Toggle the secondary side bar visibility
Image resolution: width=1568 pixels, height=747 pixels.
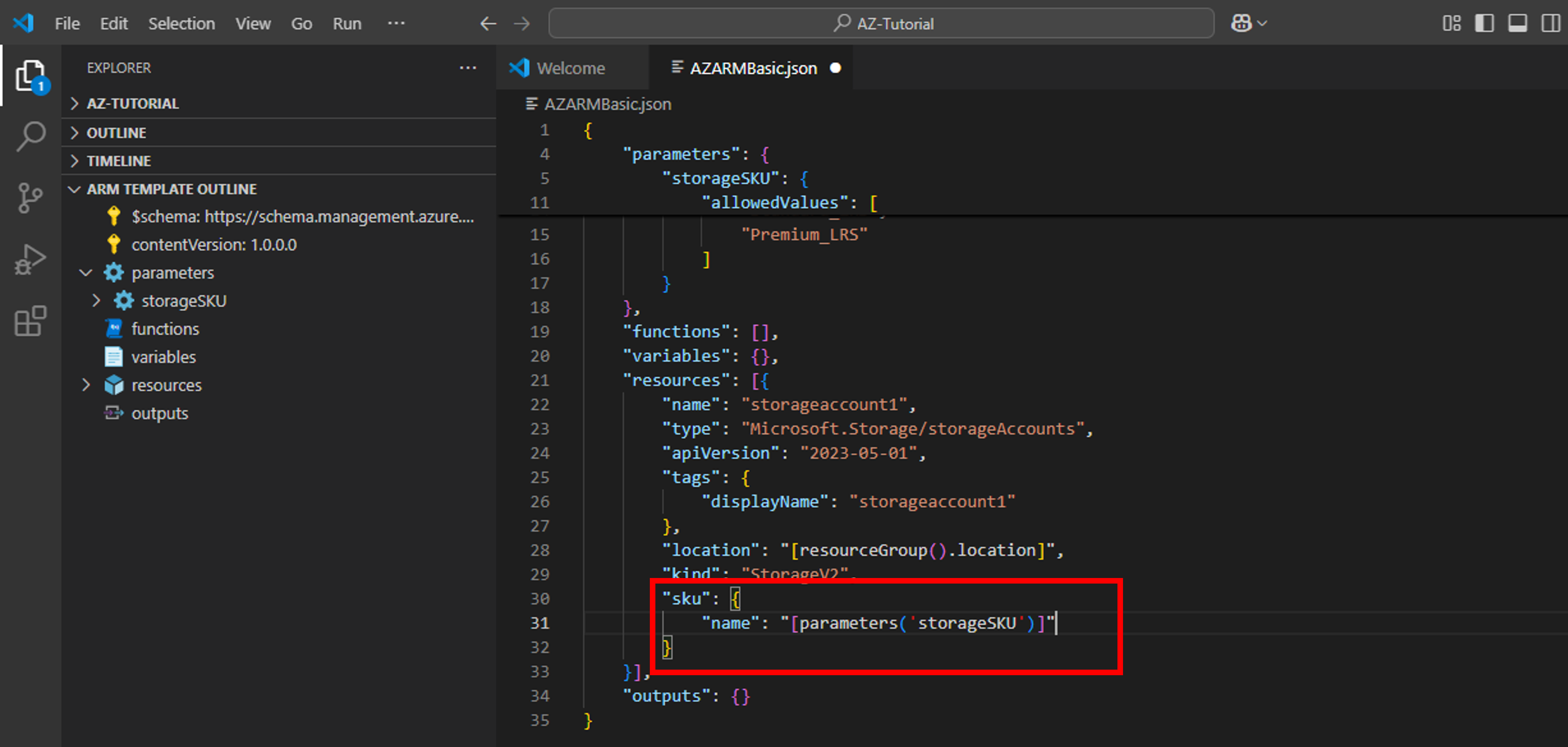pyautogui.click(x=1550, y=23)
